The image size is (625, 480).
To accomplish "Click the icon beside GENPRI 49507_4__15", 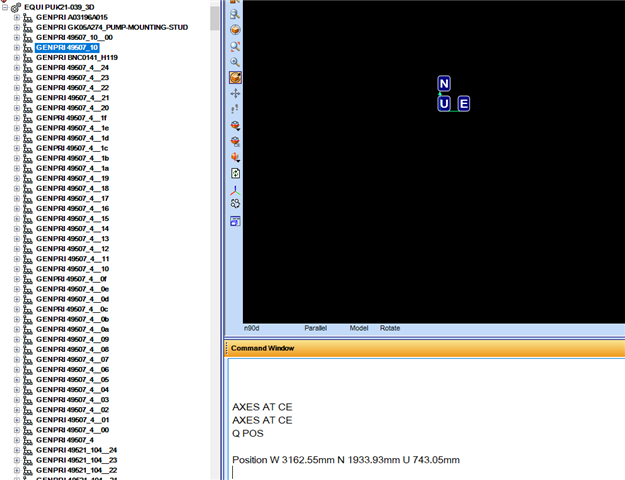I will [28, 219].
